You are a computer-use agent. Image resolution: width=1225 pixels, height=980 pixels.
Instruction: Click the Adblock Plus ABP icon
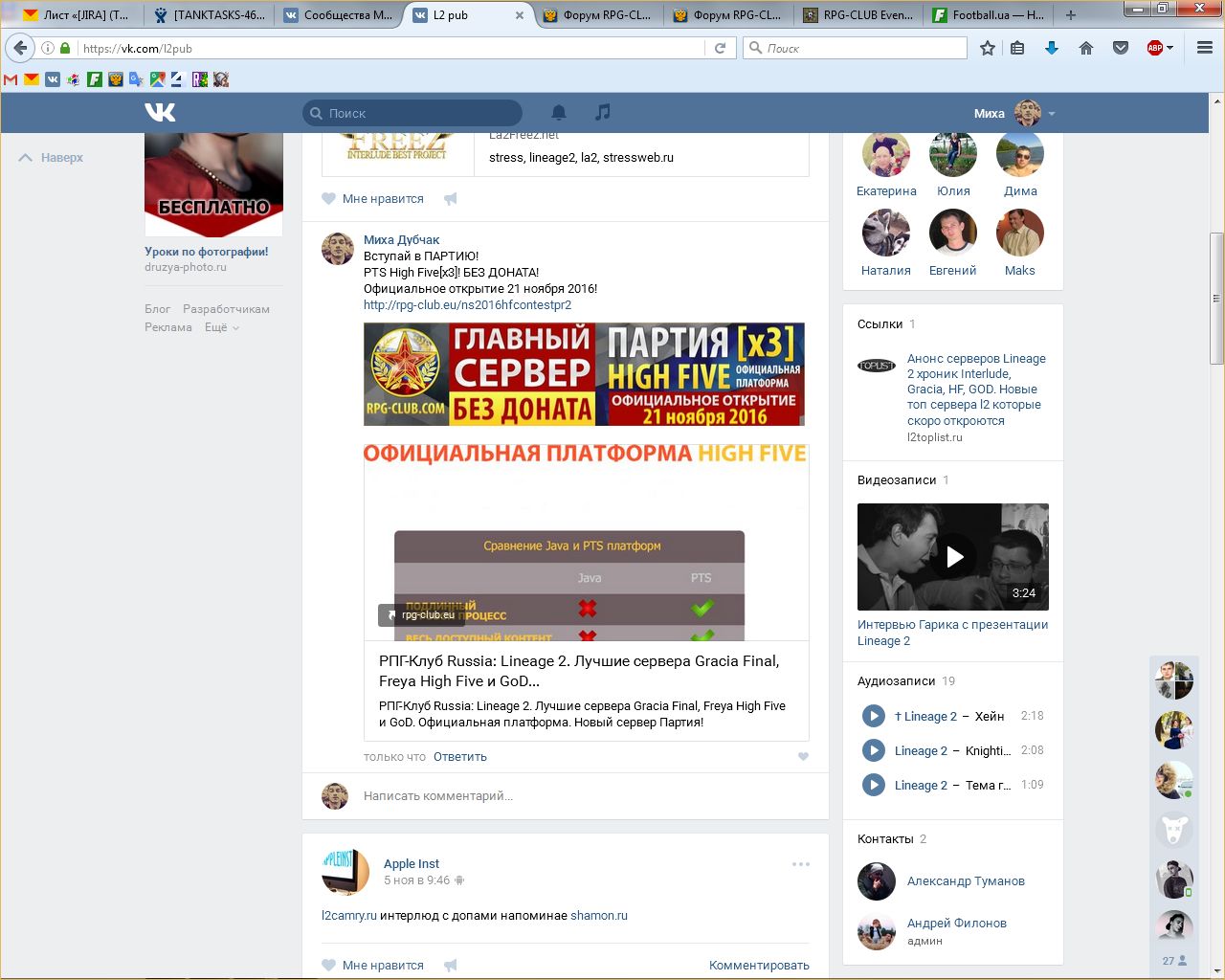[1155, 48]
